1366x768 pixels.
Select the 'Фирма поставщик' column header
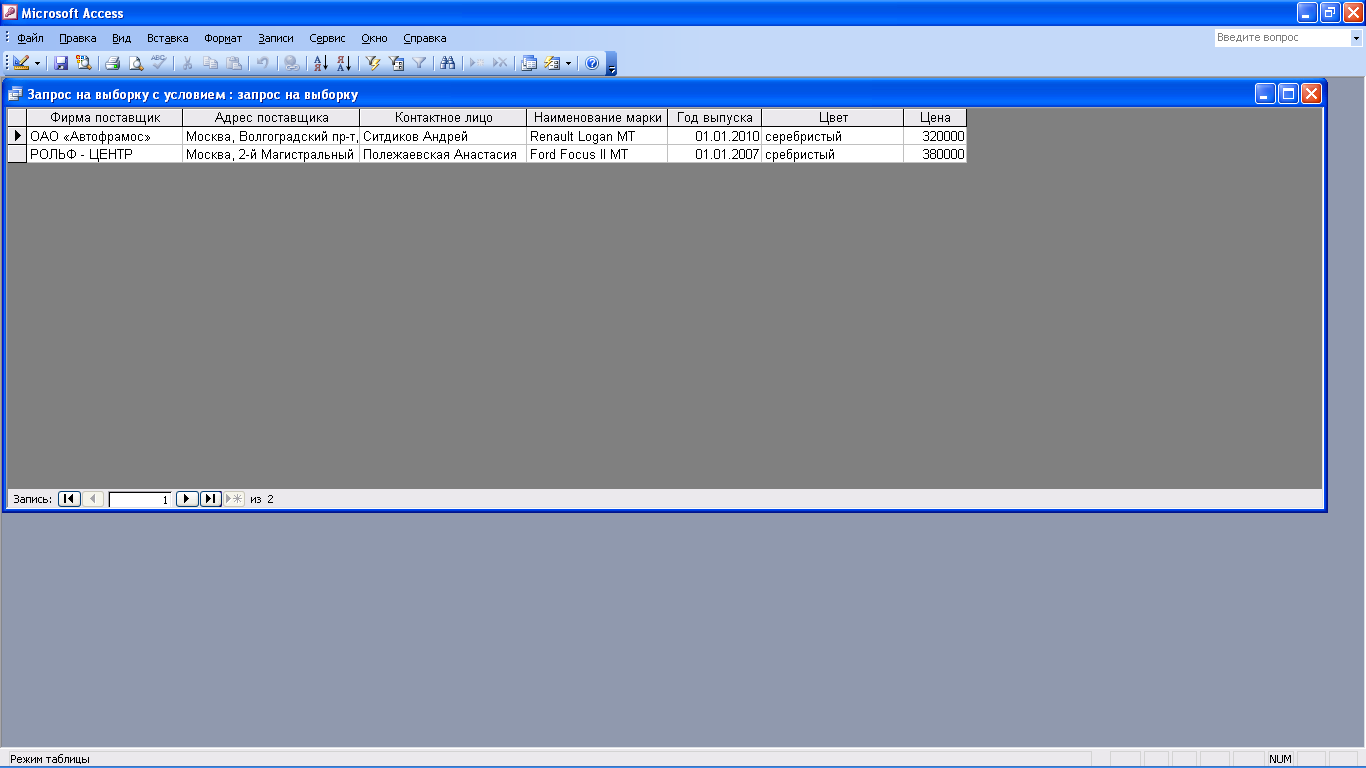click(105, 118)
